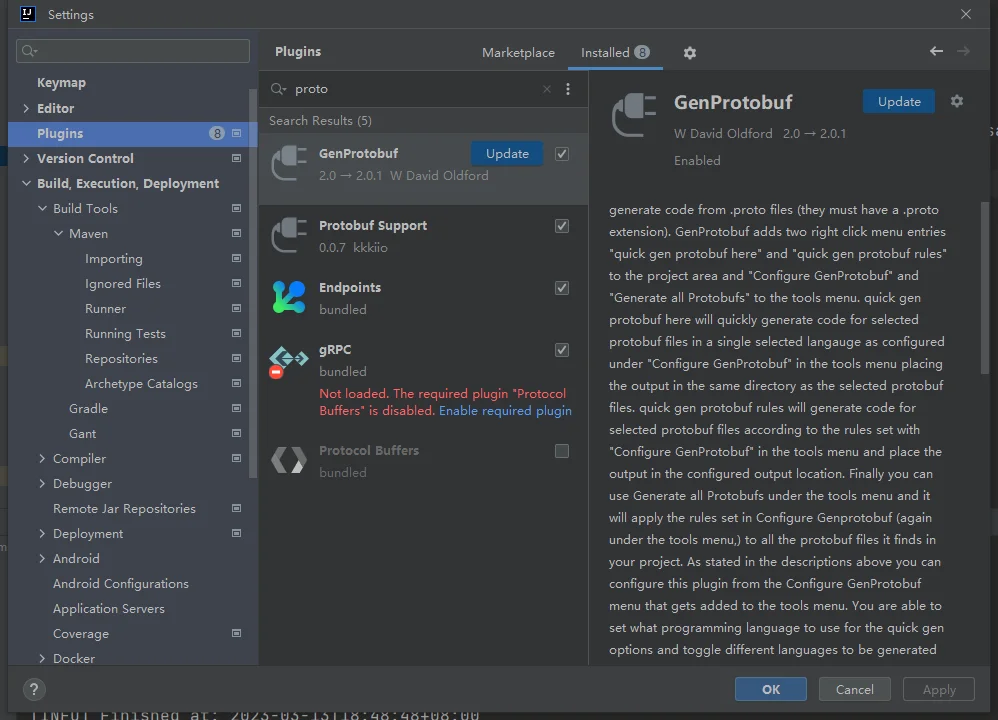Open plugin search options three-dot menu
The width and height of the screenshot is (998, 720).
pos(568,89)
